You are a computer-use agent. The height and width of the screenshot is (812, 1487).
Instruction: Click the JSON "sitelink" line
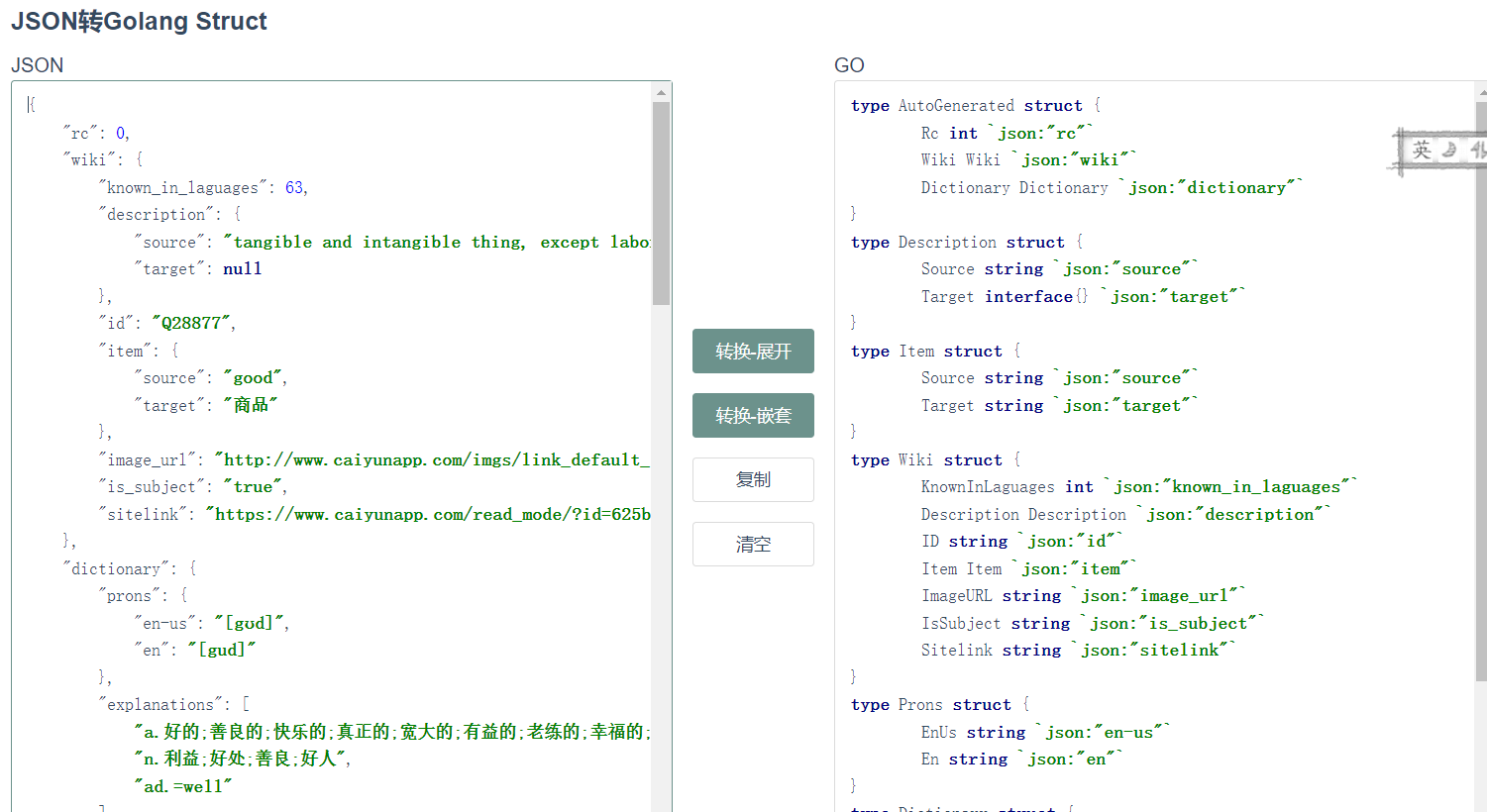pyautogui.click(x=374, y=514)
